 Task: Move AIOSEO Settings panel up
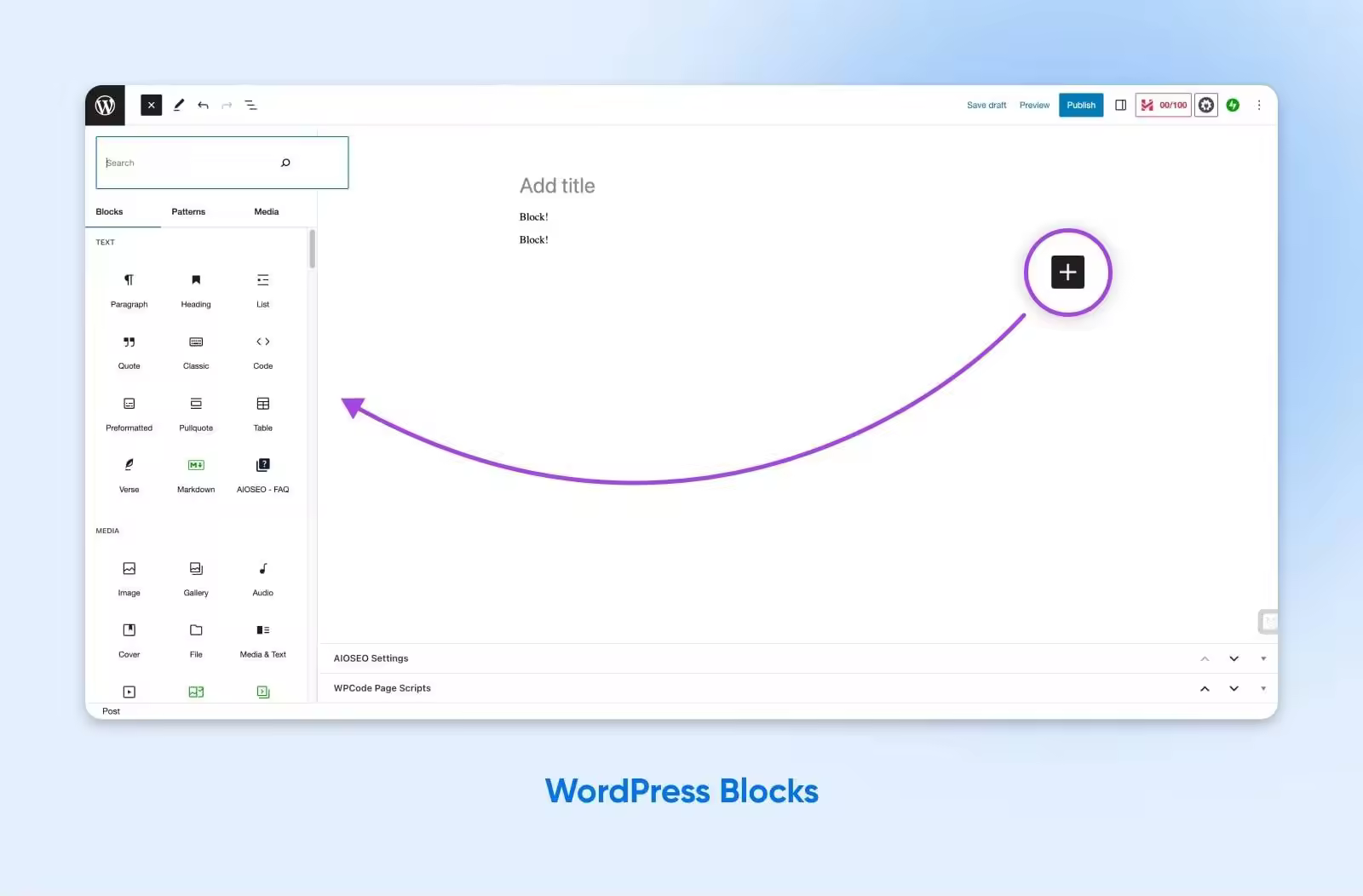pos(1205,658)
